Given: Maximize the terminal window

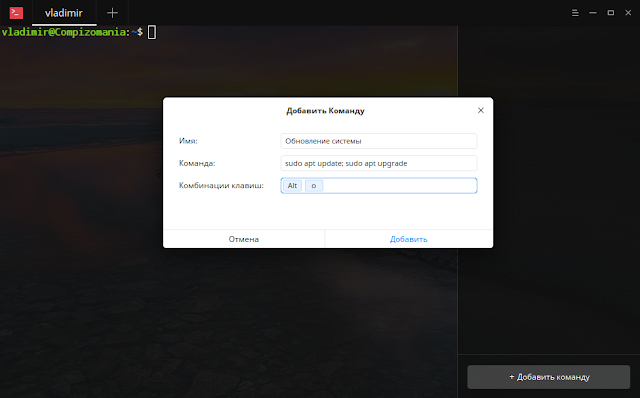Looking at the screenshot, I should pyautogui.click(x=611, y=13).
